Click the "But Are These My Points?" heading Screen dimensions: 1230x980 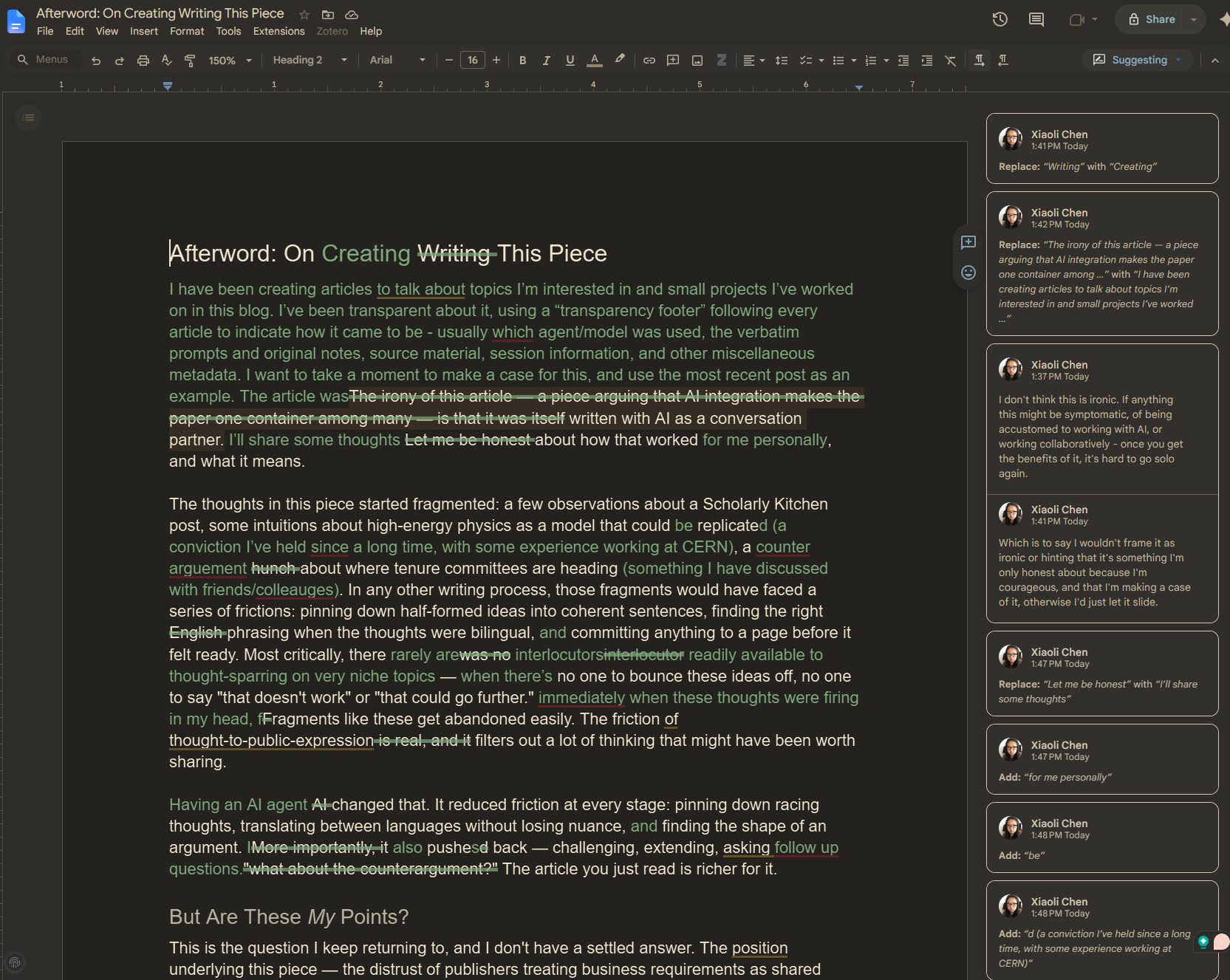tap(289, 916)
